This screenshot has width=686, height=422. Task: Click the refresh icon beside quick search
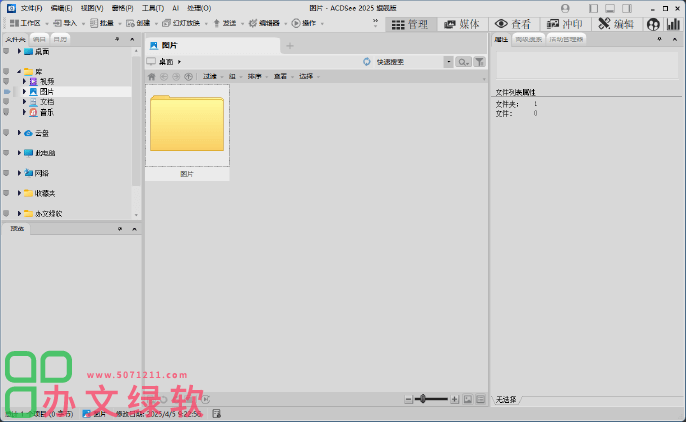pyautogui.click(x=367, y=62)
